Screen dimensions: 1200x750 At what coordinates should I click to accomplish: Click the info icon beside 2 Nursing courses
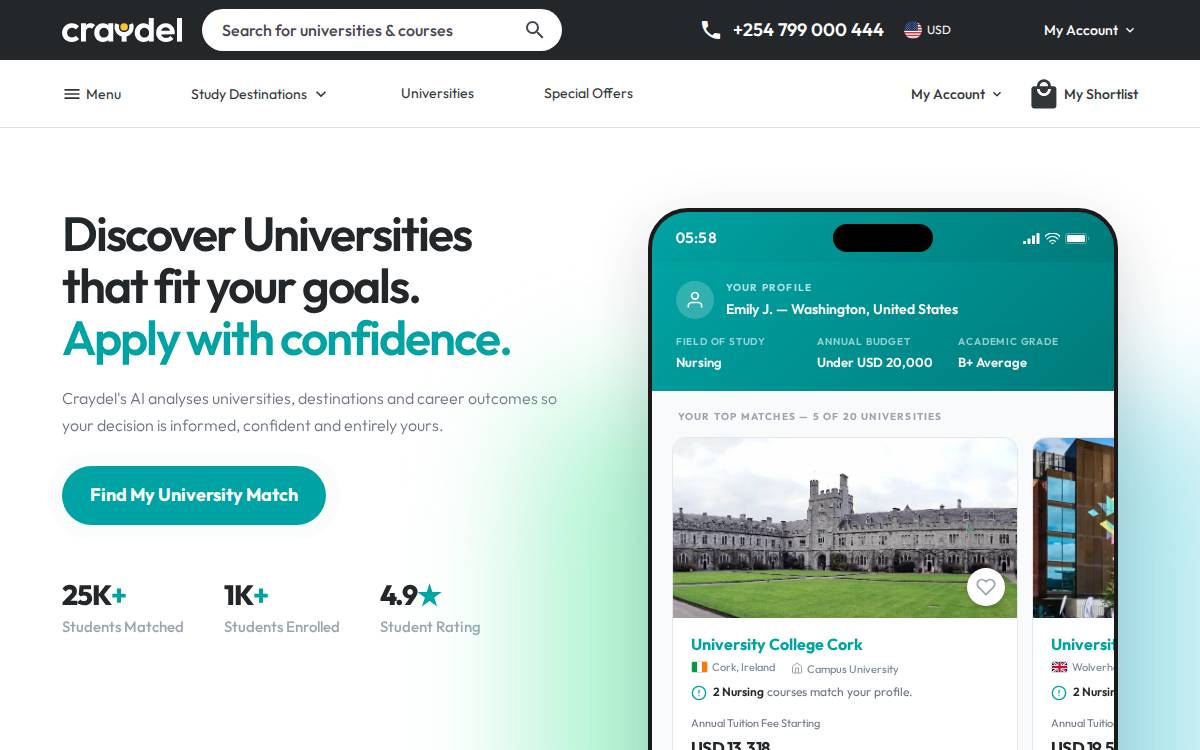699,692
